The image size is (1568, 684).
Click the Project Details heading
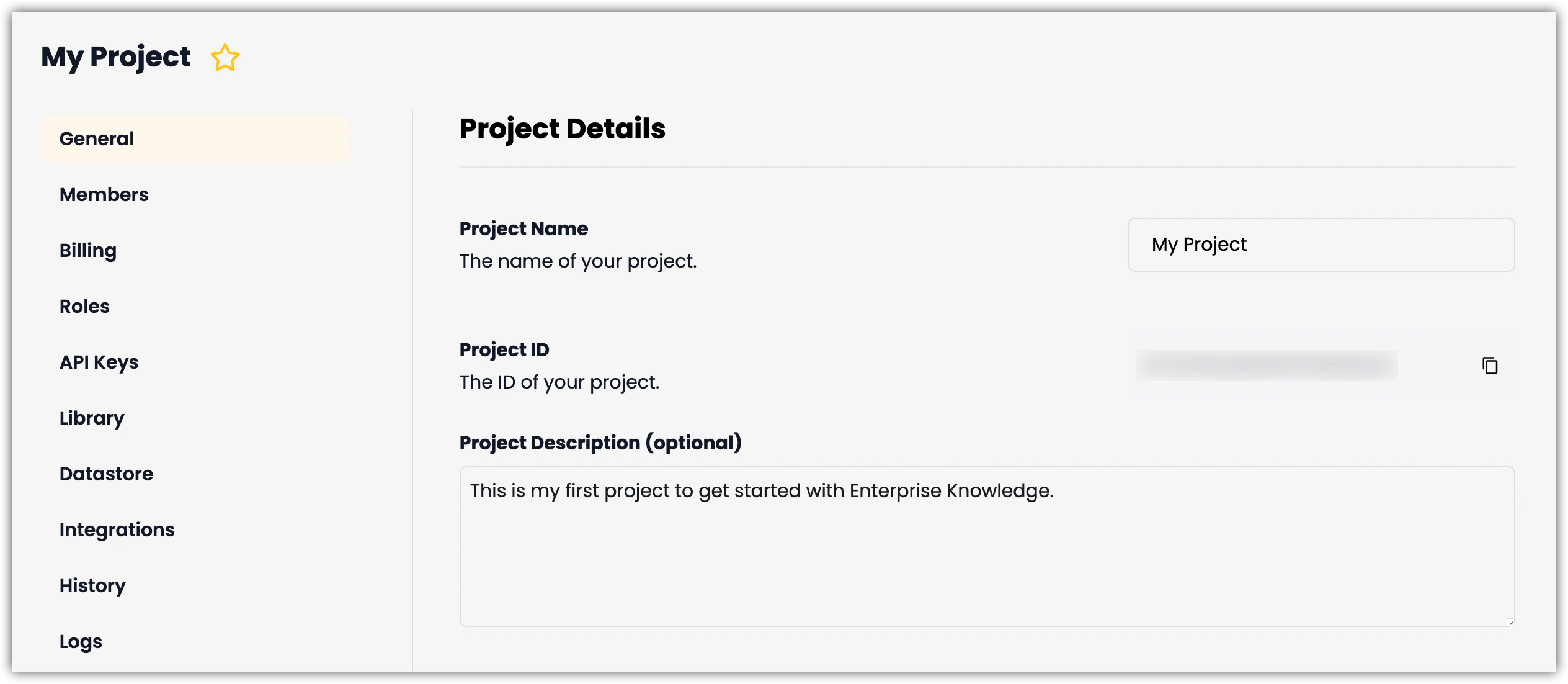point(562,128)
